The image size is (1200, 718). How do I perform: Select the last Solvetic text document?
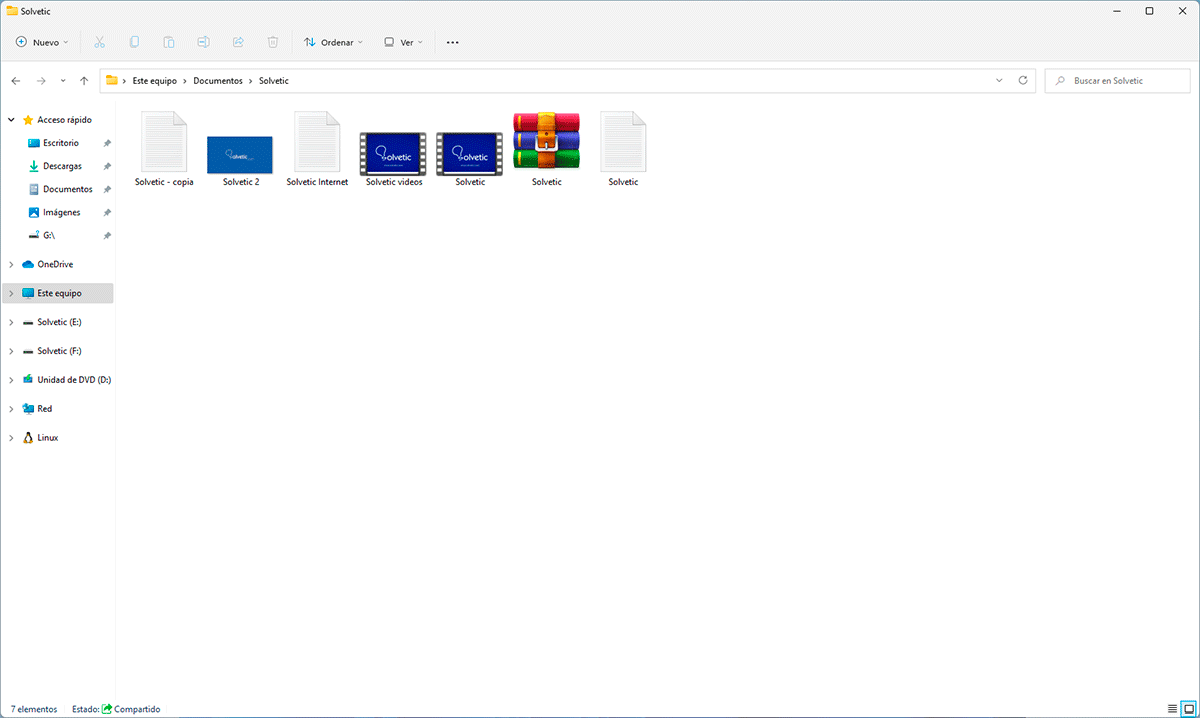(623, 150)
